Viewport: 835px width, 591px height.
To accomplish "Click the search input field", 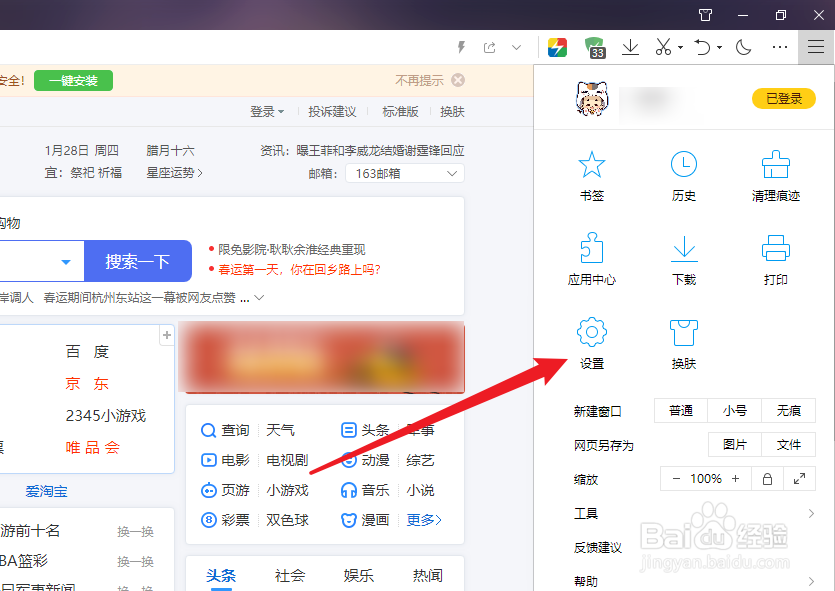I will [27, 261].
